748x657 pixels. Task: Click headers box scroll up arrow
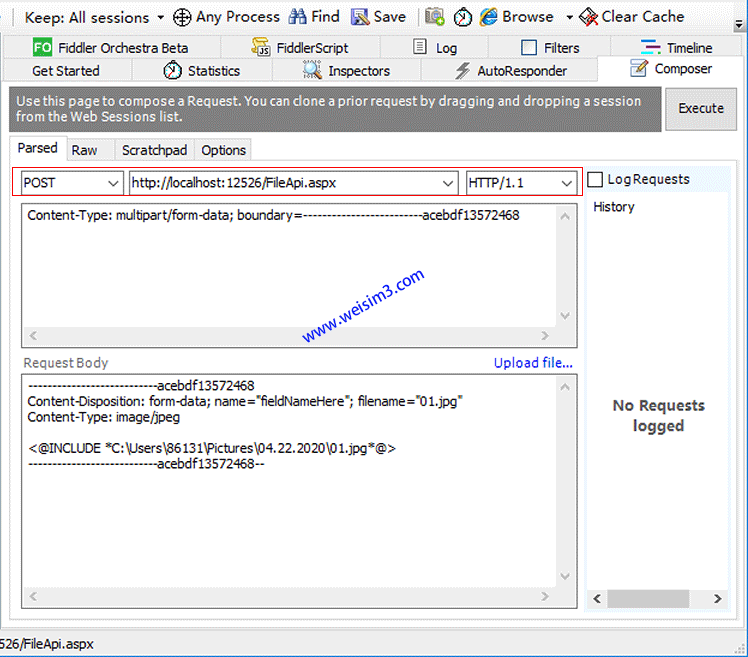[565, 216]
